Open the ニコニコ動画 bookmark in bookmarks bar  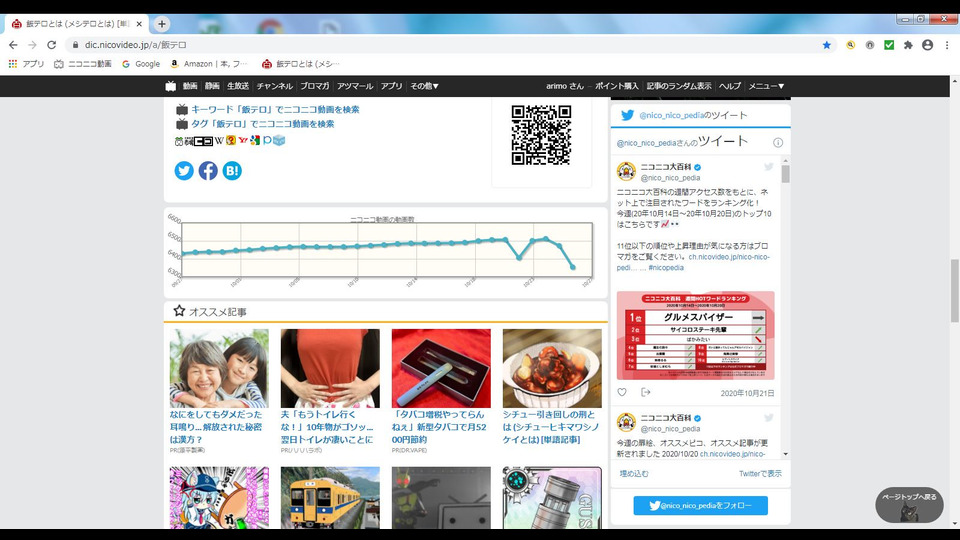83,64
